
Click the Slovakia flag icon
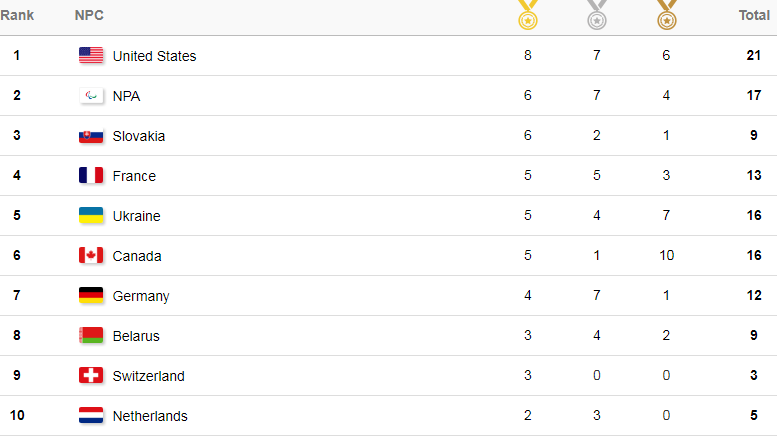(91, 136)
